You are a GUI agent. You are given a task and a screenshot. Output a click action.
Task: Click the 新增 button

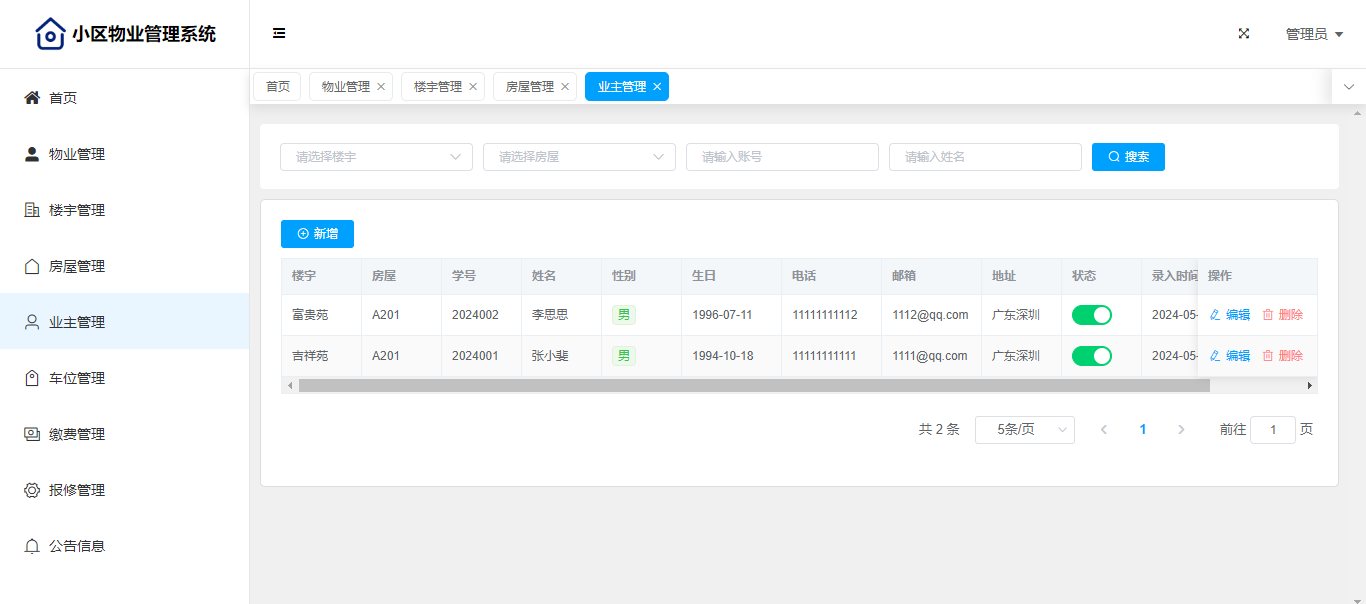[x=317, y=234]
